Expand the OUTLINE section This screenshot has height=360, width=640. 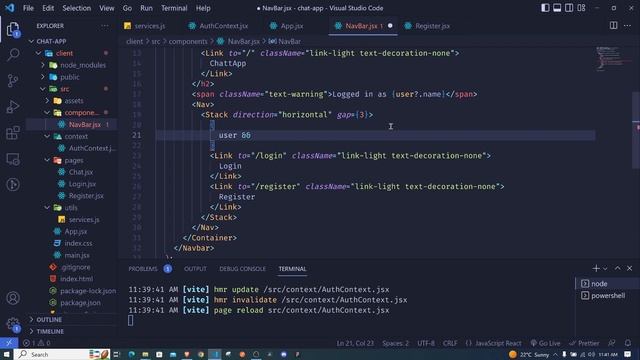[x=49, y=320]
